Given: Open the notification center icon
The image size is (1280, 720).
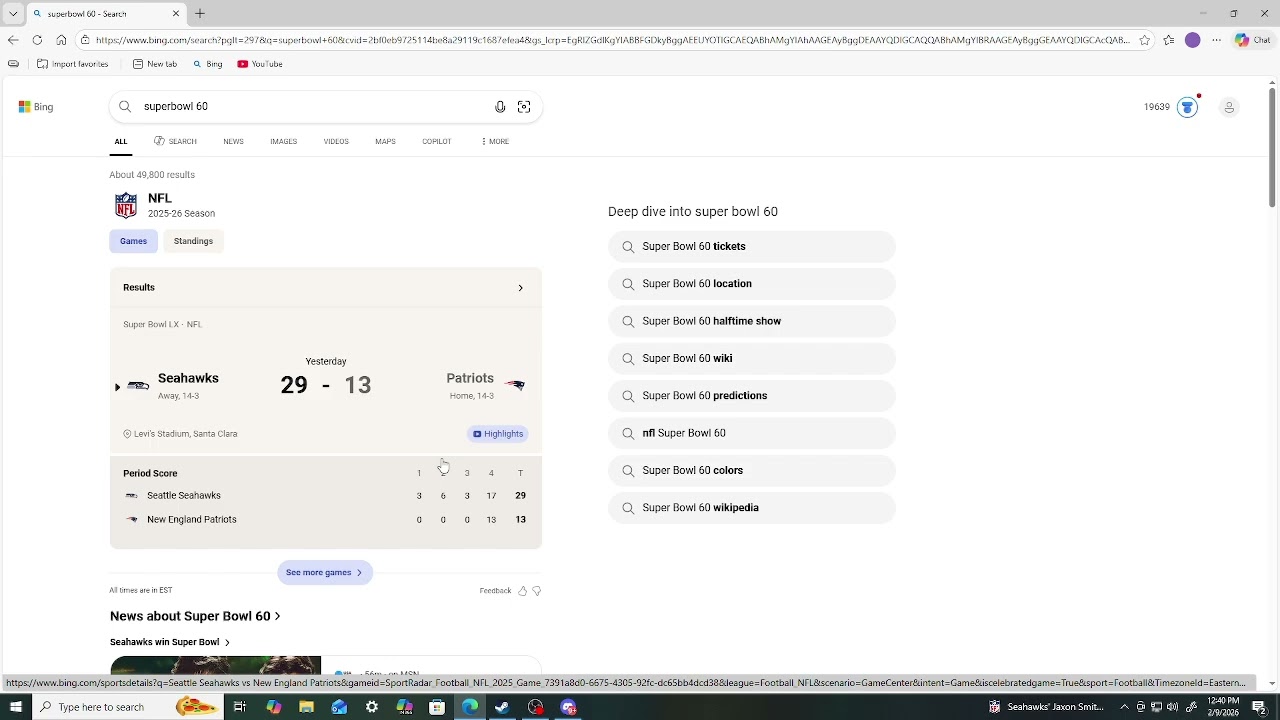Looking at the screenshot, I should coord(1260,707).
